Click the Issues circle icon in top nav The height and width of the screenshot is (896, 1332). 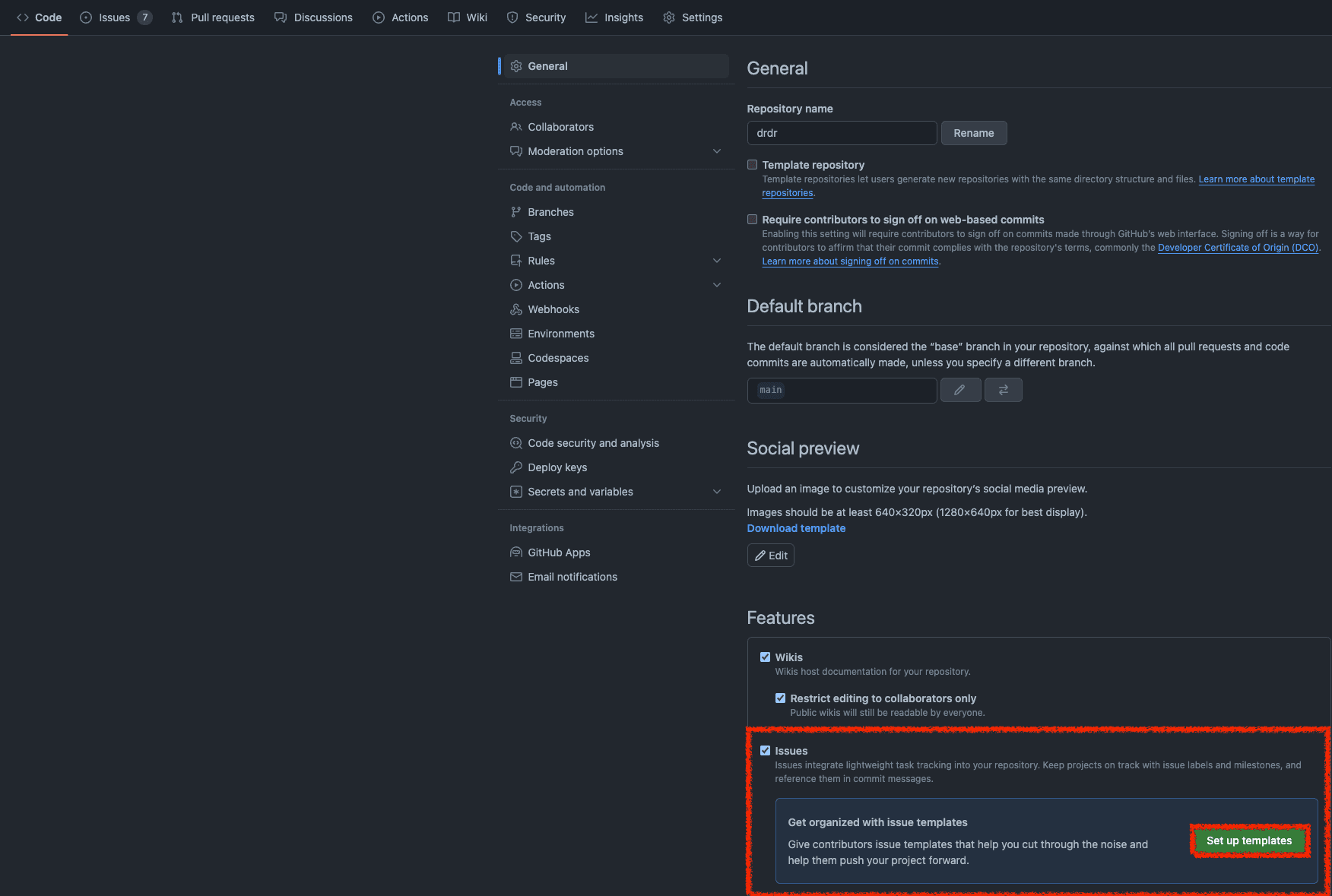point(86,17)
